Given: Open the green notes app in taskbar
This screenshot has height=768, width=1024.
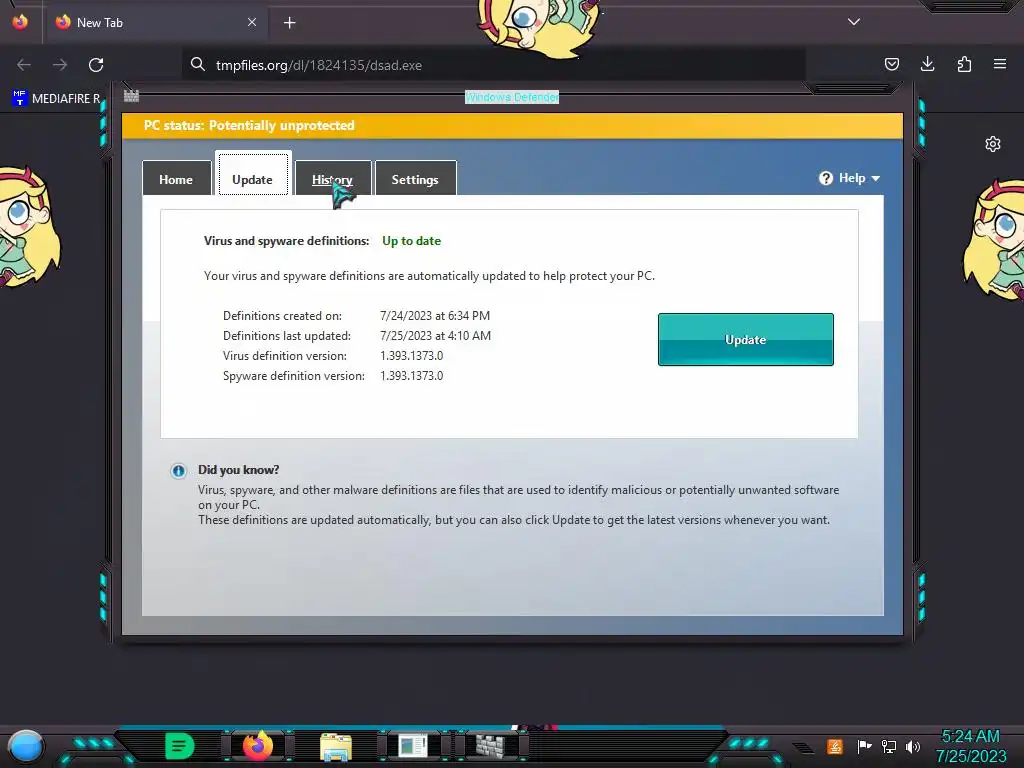Looking at the screenshot, I should click(x=180, y=746).
